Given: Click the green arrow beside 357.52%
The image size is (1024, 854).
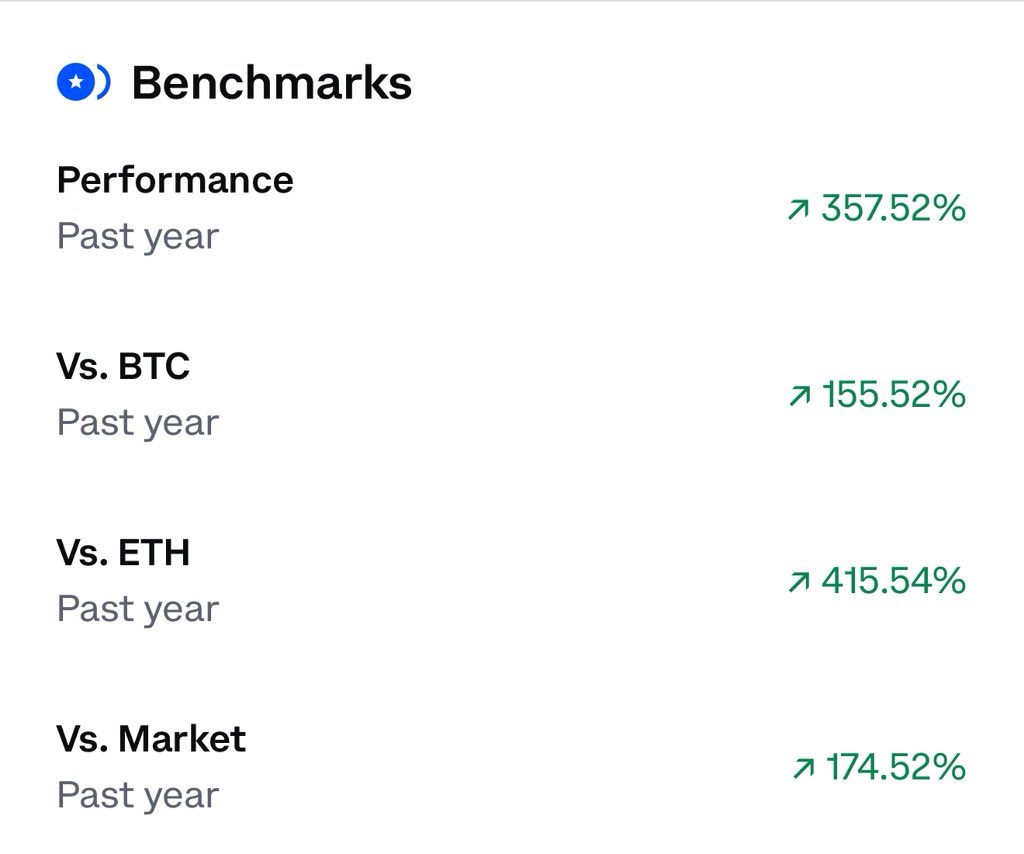Looking at the screenshot, I should point(798,210).
